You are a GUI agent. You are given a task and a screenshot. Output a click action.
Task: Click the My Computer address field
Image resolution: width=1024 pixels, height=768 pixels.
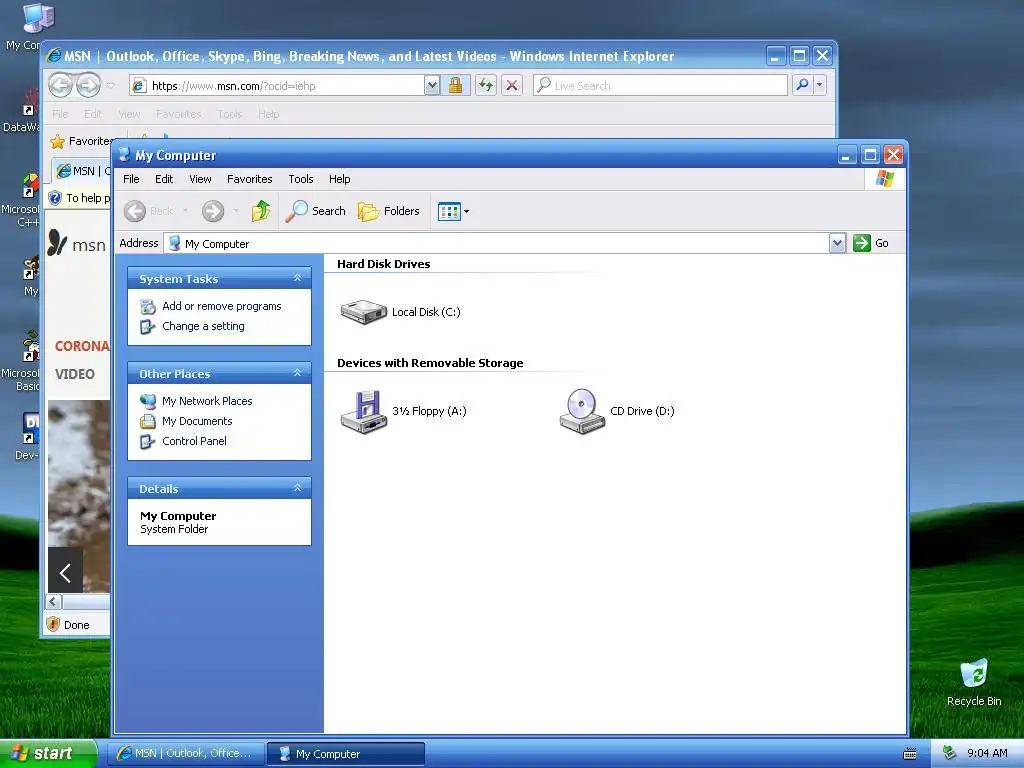coord(497,244)
